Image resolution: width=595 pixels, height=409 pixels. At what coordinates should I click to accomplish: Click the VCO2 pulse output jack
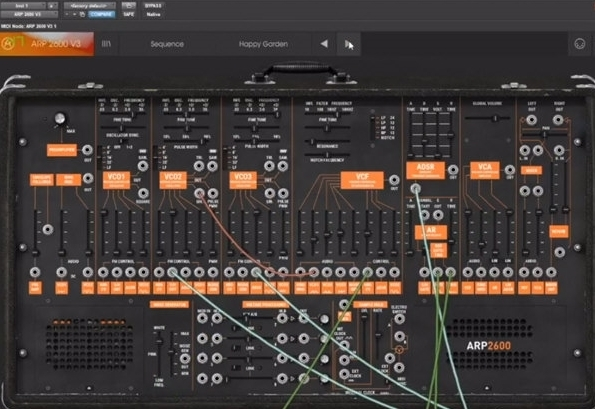(213, 193)
